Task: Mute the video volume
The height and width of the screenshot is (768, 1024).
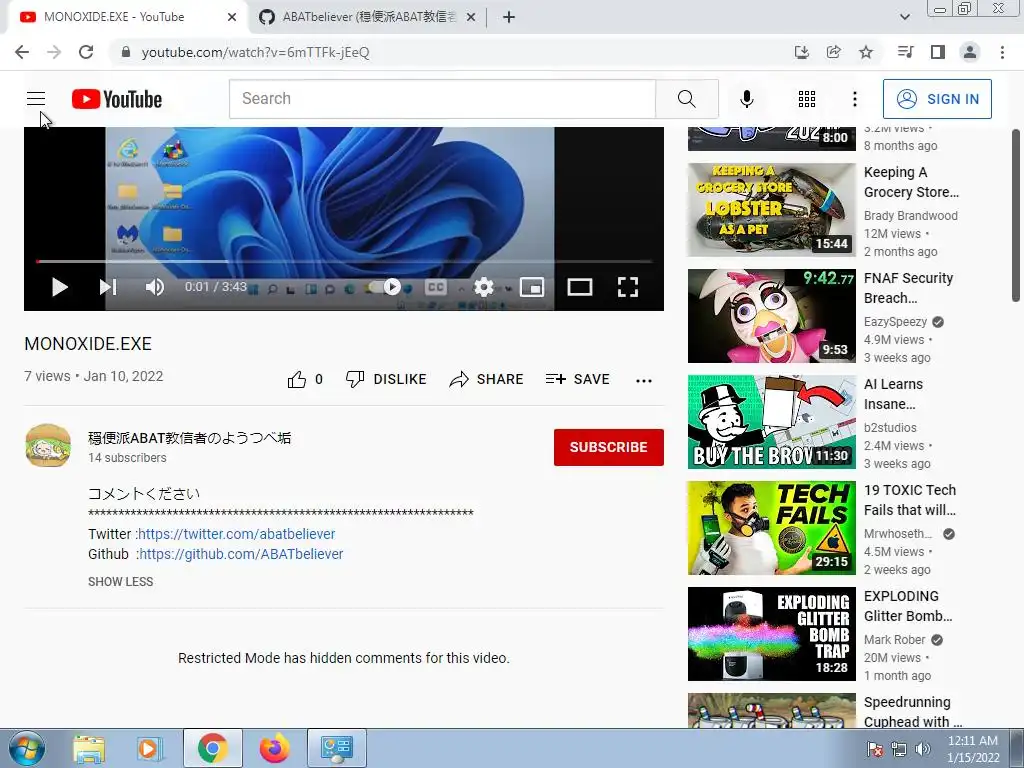Action: [155, 287]
